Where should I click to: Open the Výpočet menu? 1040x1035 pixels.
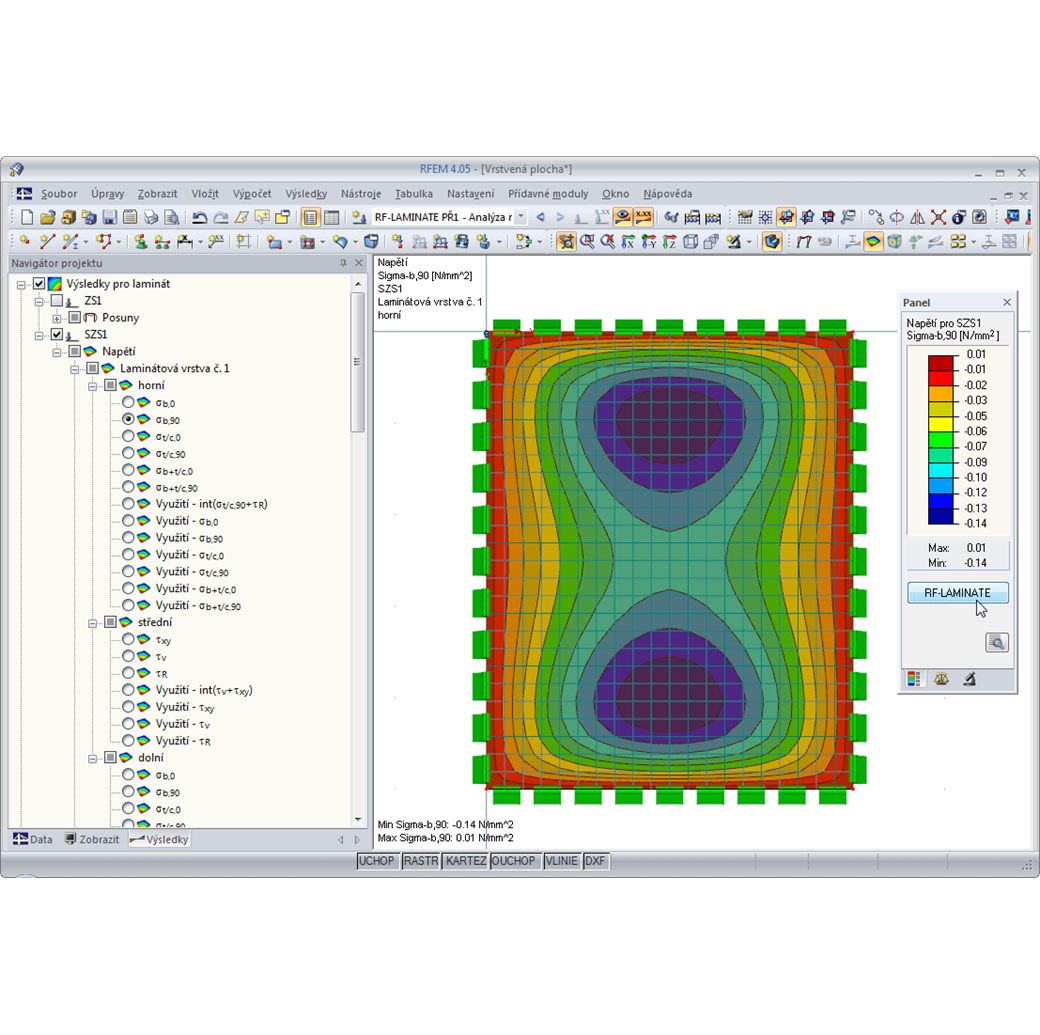251,194
